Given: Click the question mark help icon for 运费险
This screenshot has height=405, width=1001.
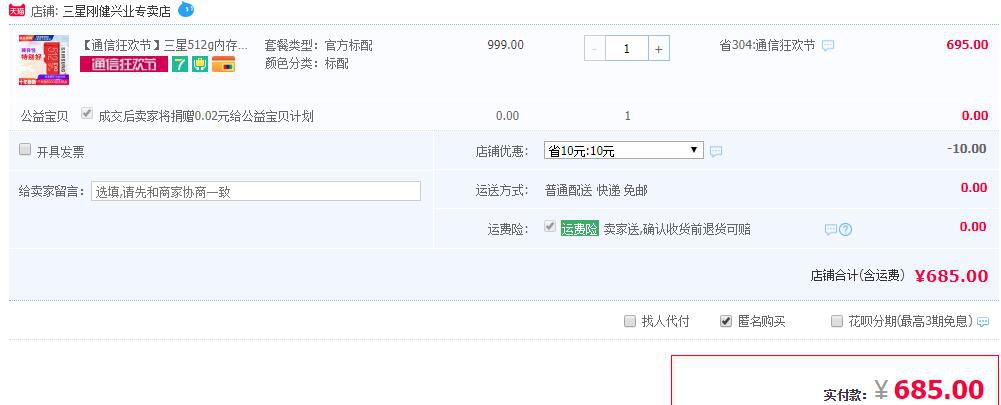Looking at the screenshot, I should point(845,229).
